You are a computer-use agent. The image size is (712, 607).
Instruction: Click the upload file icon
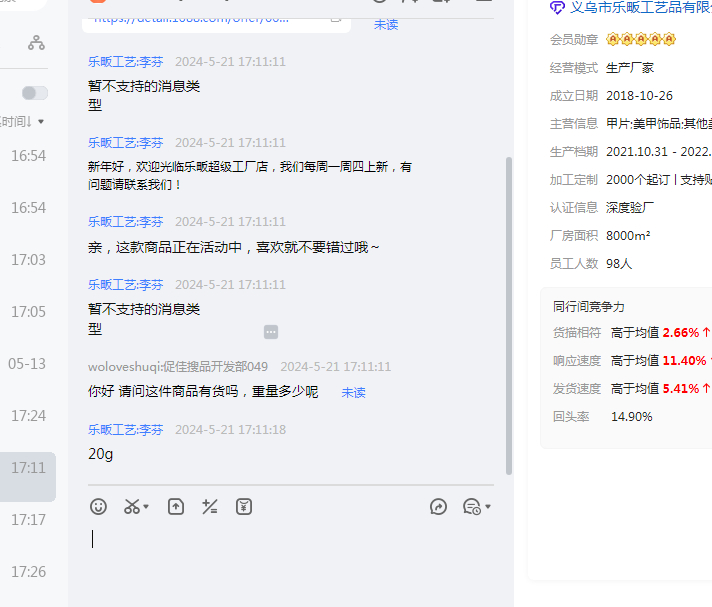click(x=176, y=507)
